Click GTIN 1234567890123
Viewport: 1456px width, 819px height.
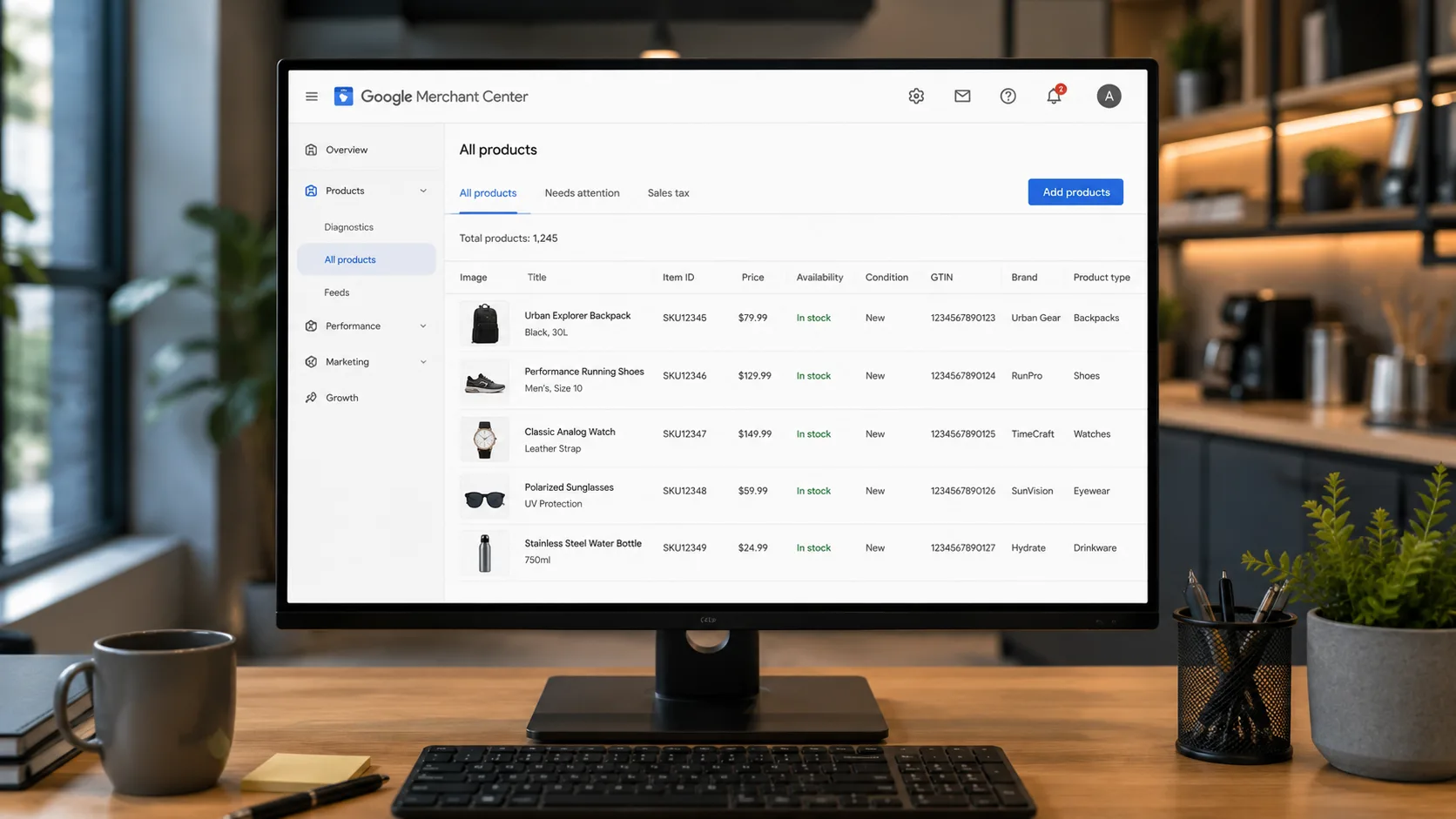pyautogui.click(x=962, y=319)
